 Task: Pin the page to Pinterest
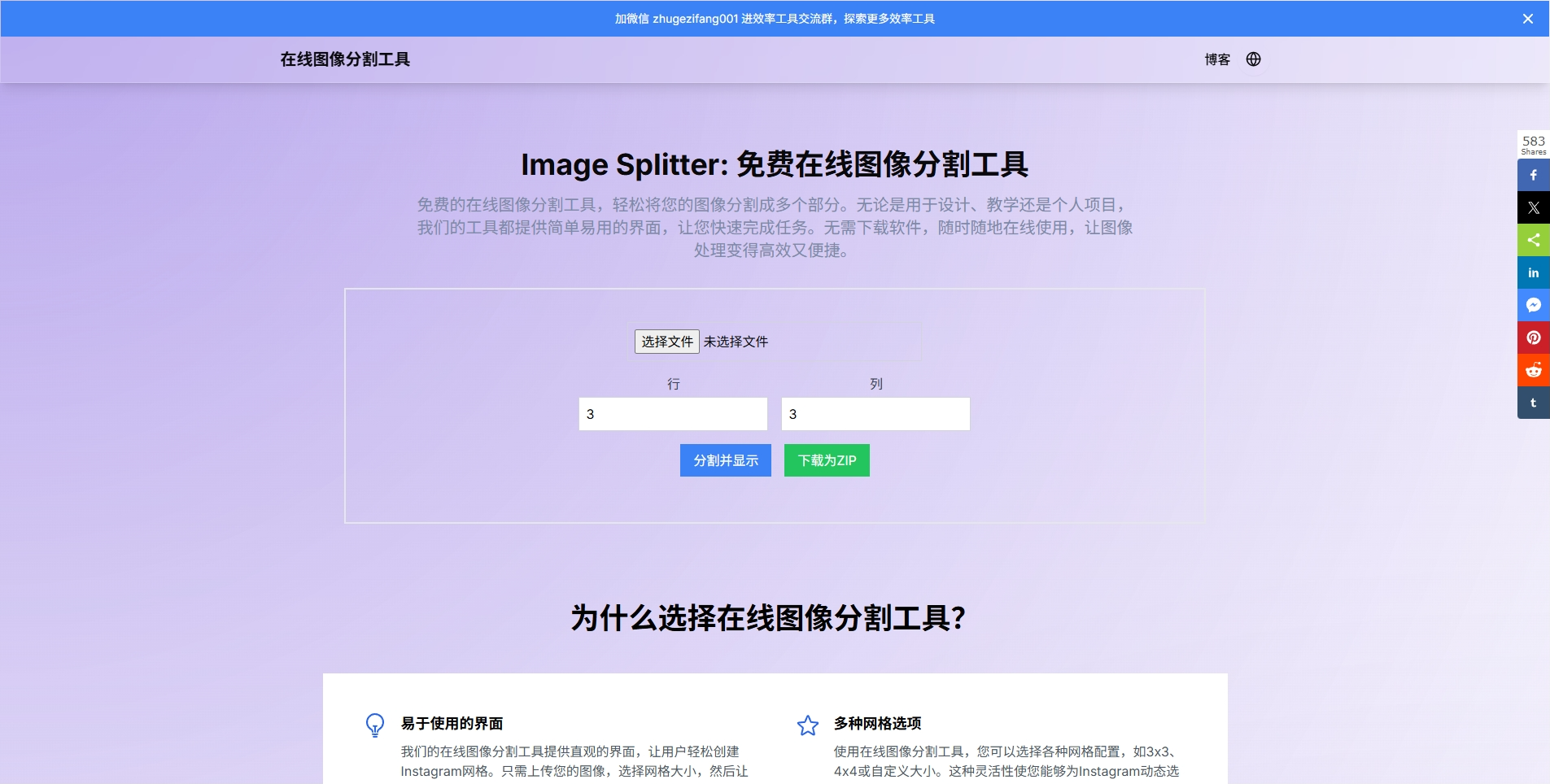(1533, 337)
